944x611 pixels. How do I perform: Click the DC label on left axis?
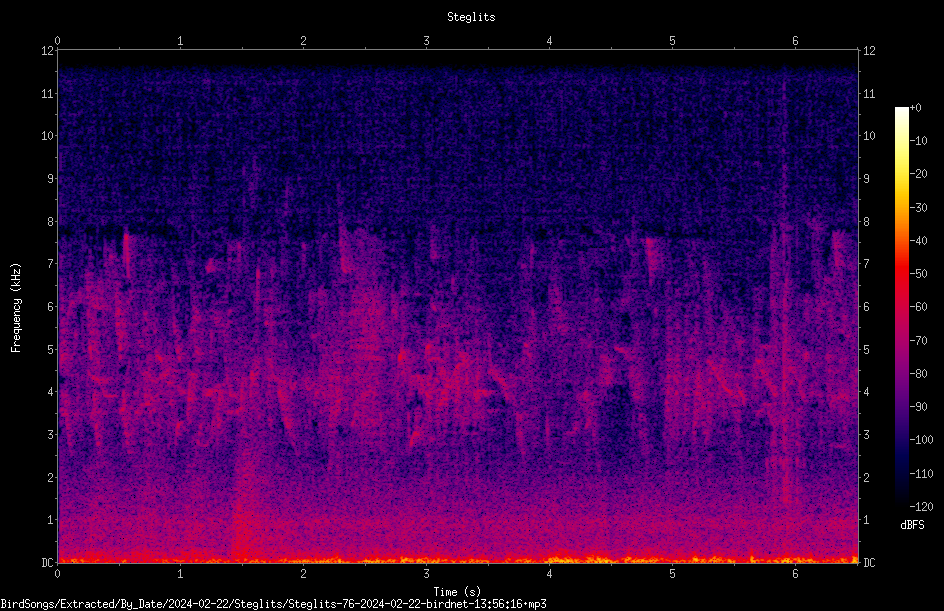pyautogui.click(x=48, y=563)
